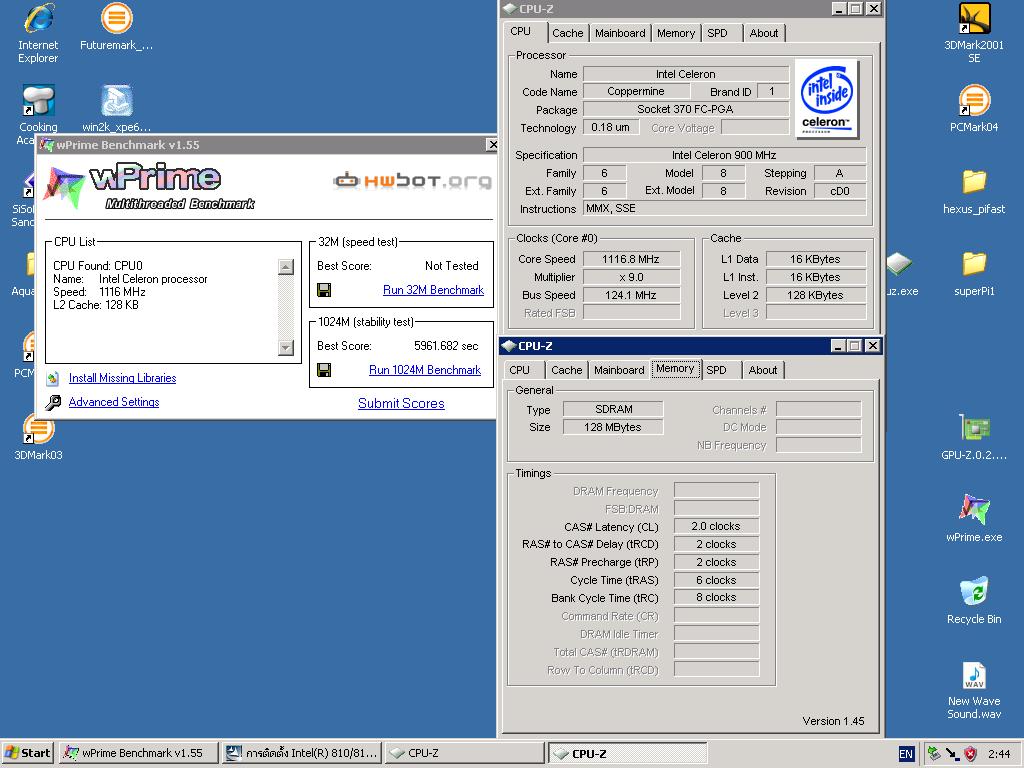Click the 5961.682 sec best score text
The image size is (1024, 768).
(x=446, y=346)
